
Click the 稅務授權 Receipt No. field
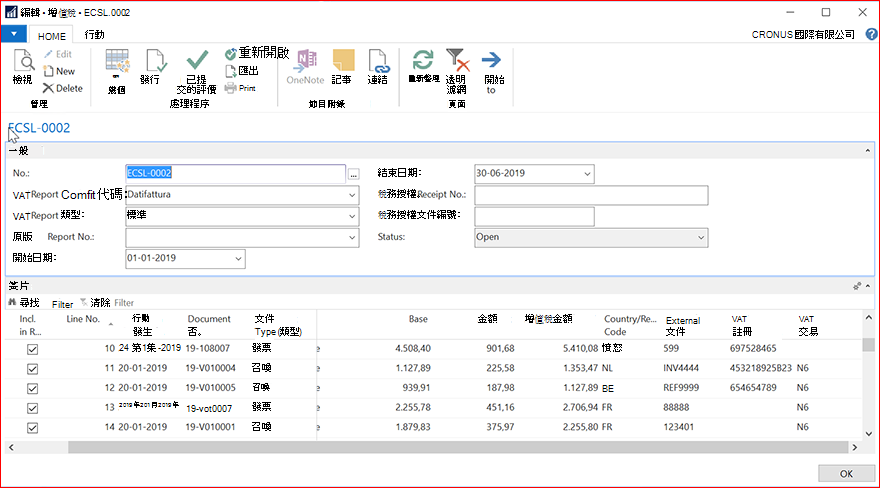pos(591,195)
